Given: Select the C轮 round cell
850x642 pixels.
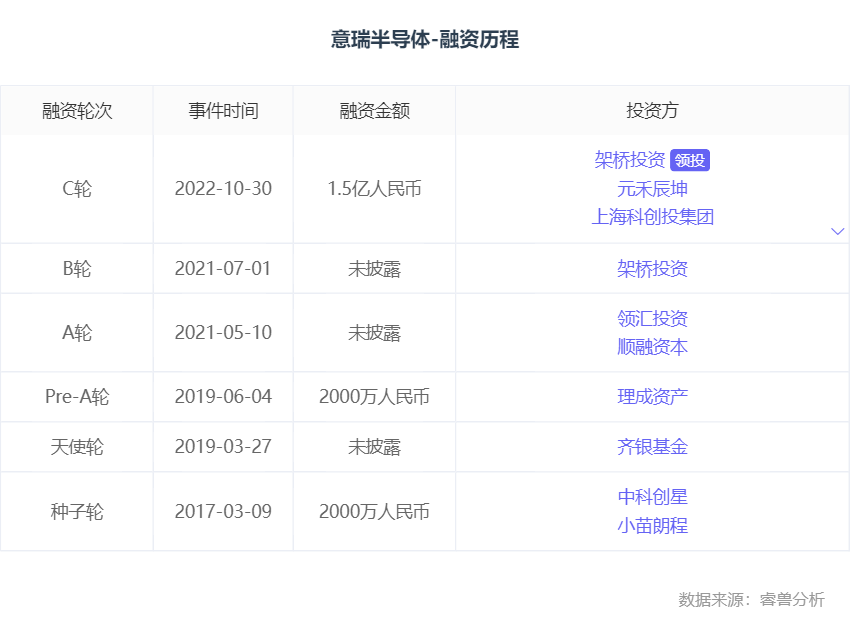Looking at the screenshot, I should (x=77, y=189).
